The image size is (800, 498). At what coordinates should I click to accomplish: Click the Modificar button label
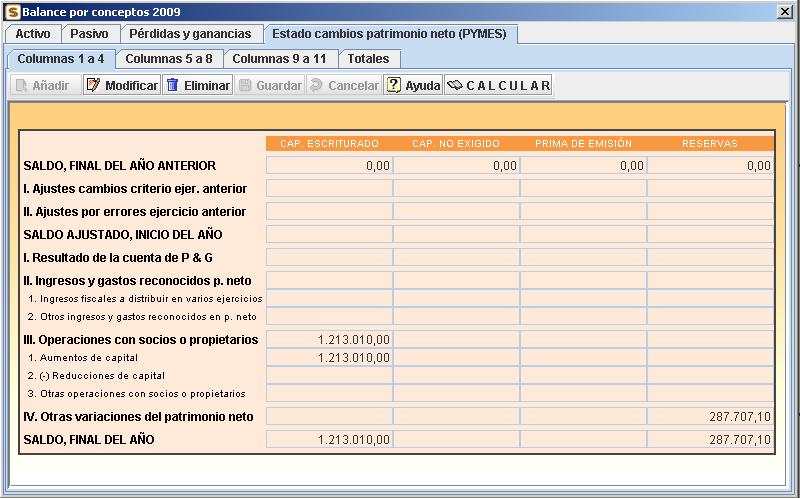[132, 86]
